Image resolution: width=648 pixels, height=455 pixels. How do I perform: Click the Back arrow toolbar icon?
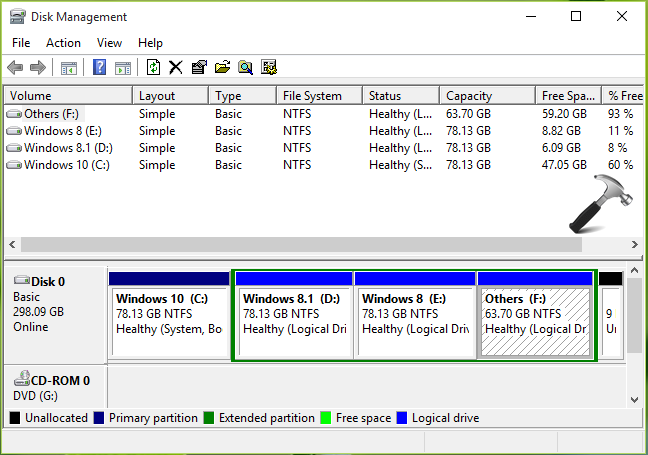click(x=15, y=67)
